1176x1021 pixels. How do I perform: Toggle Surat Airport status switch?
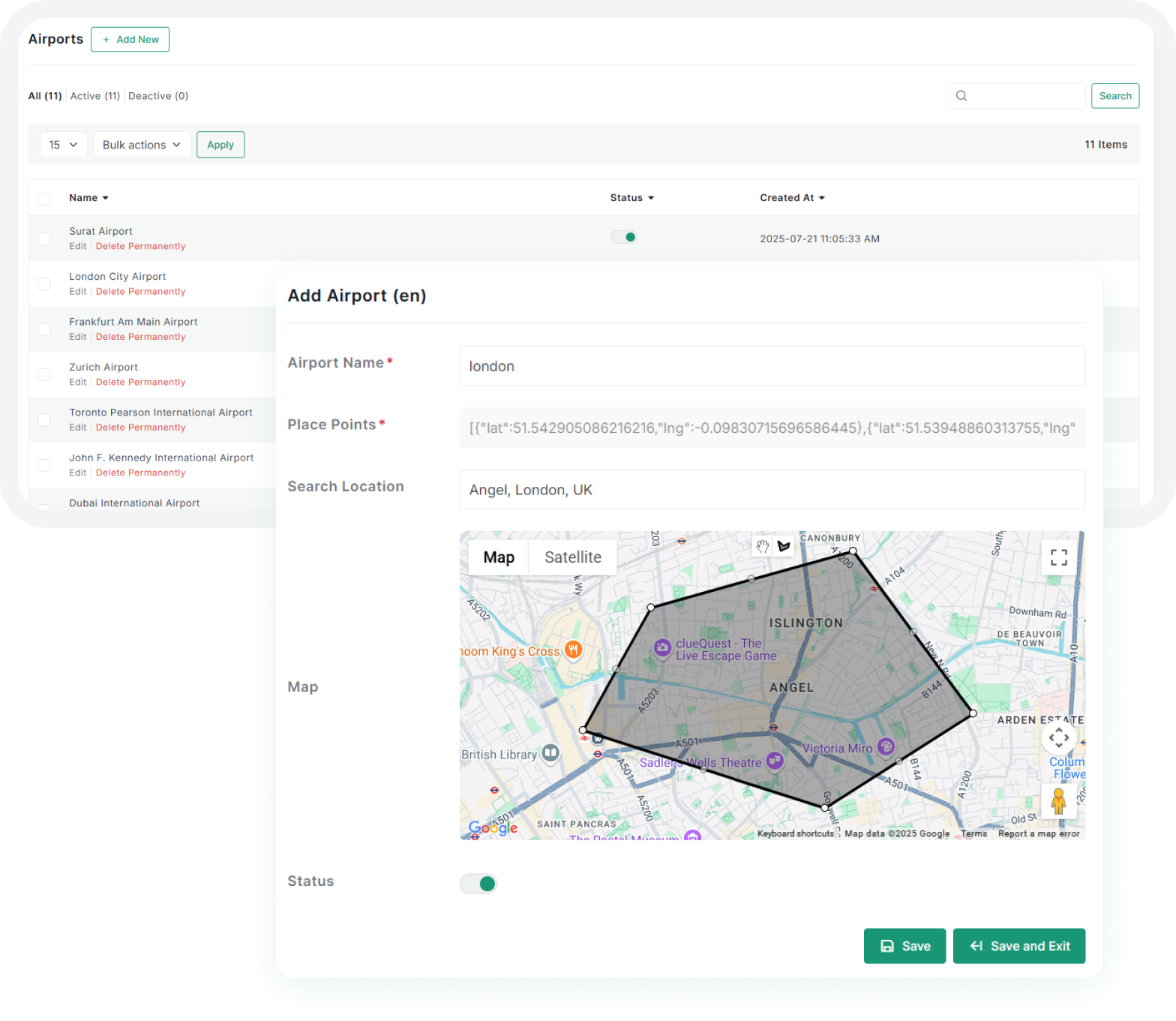pyautogui.click(x=624, y=237)
